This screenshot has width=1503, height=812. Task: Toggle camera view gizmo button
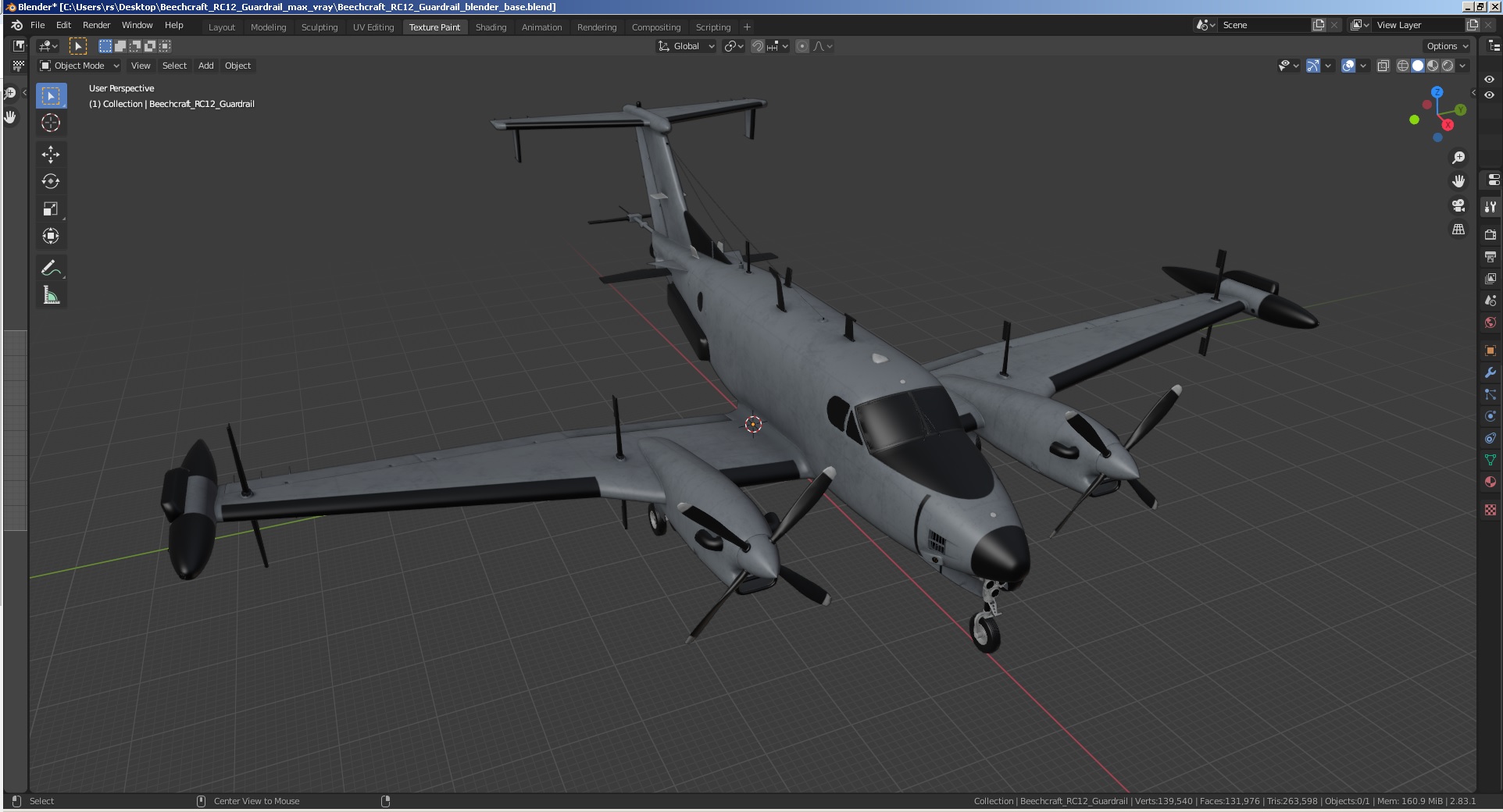[1458, 205]
